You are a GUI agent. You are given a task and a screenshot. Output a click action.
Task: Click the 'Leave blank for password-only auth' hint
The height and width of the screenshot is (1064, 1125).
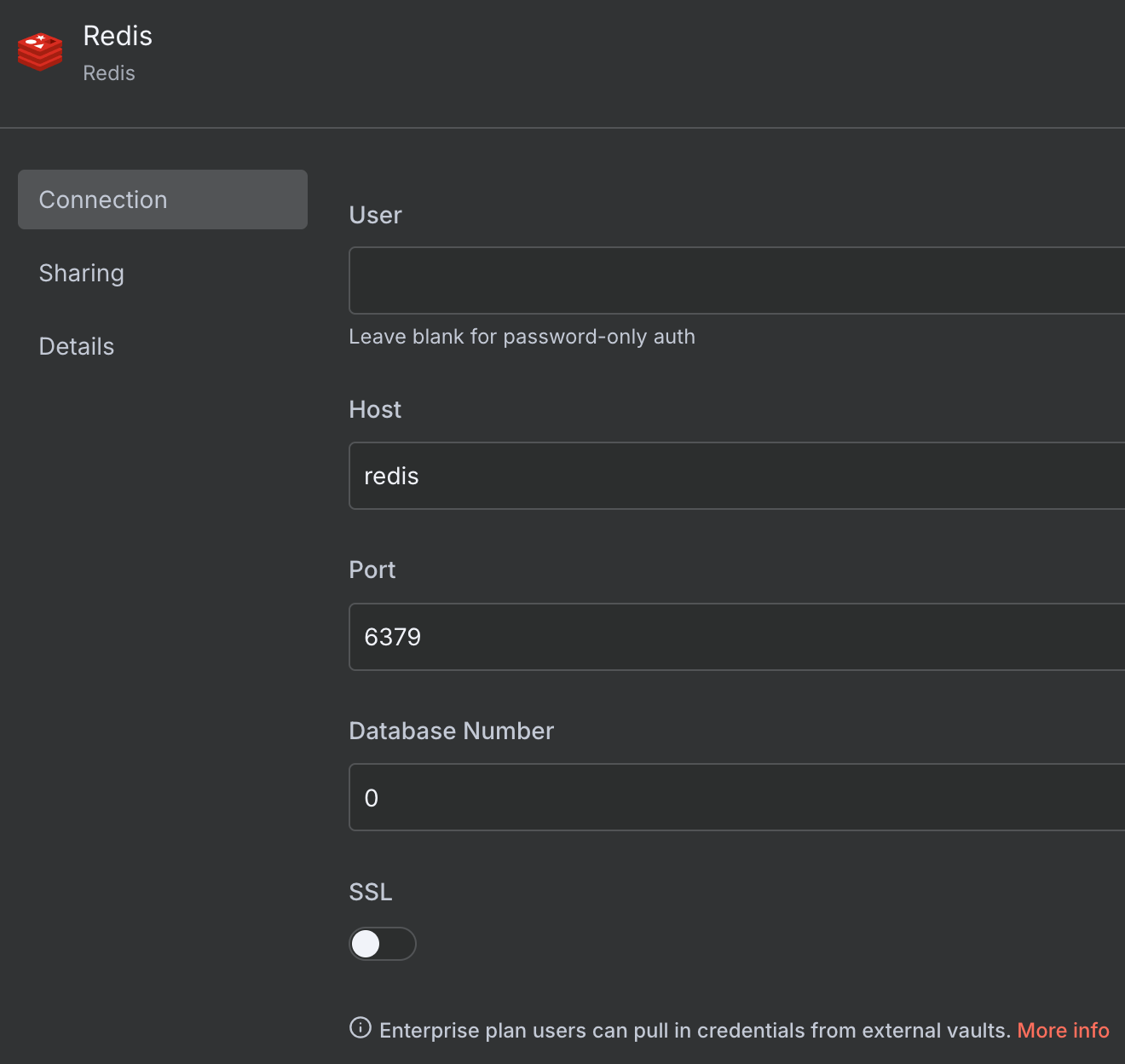tap(522, 337)
